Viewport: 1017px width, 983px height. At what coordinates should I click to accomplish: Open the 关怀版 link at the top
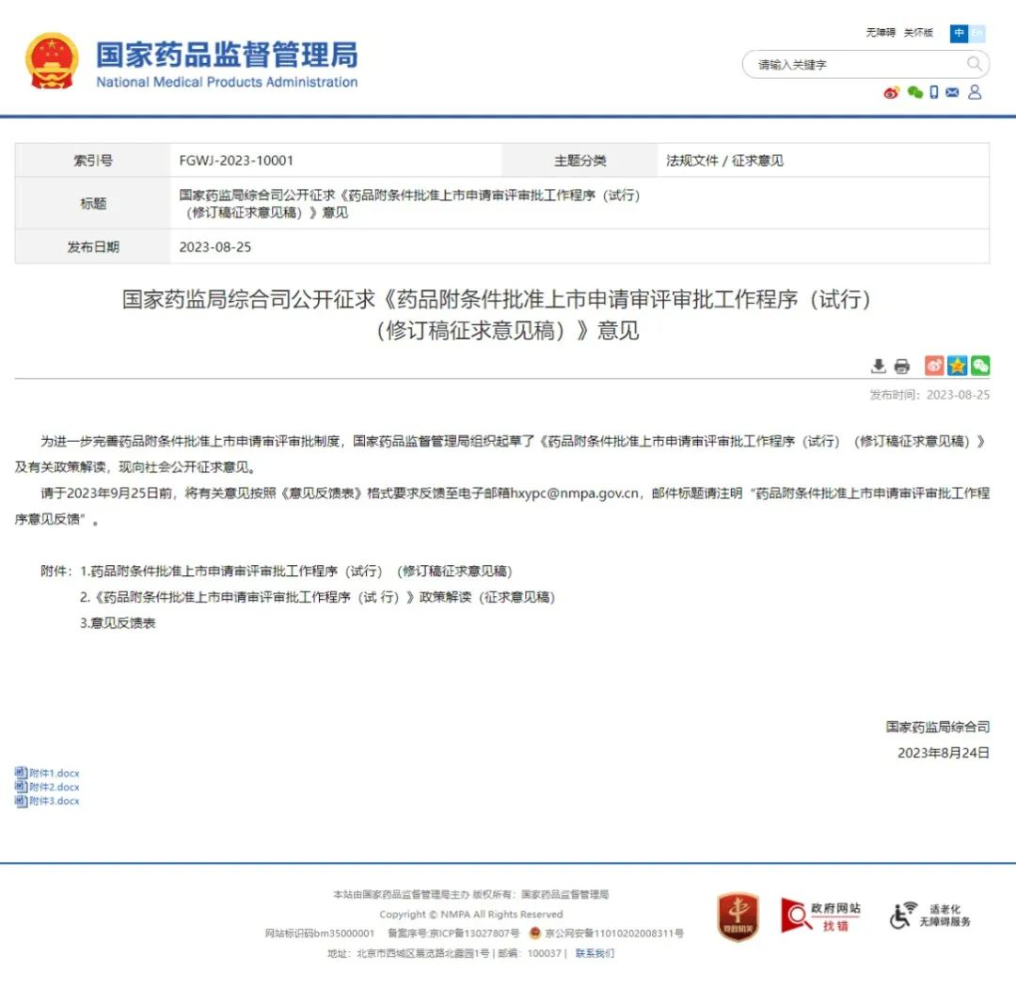pyautogui.click(x=918, y=32)
